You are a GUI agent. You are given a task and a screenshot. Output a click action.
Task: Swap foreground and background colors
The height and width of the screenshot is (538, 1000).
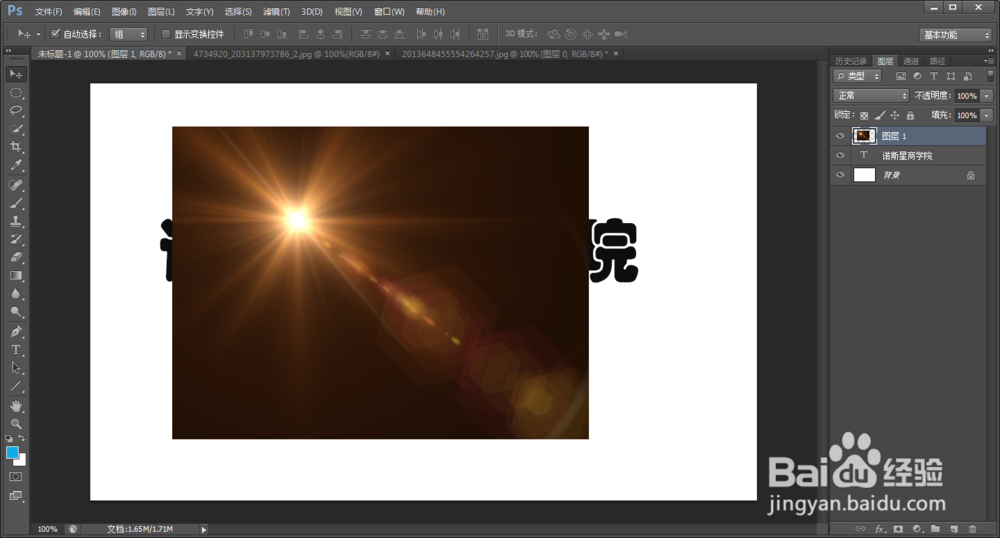pyautogui.click(x=22, y=438)
